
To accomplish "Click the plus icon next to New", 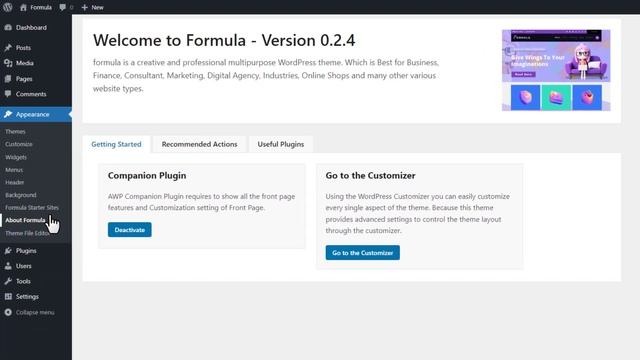I will [x=84, y=7].
